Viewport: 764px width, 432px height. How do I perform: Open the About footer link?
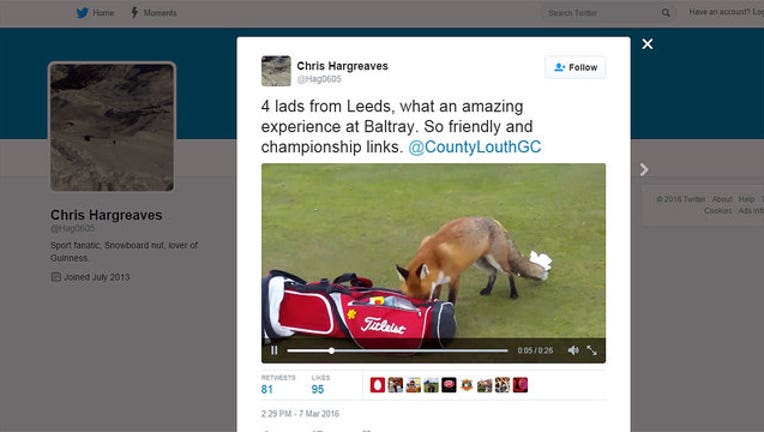pyautogui.click(x=722, y=199)
